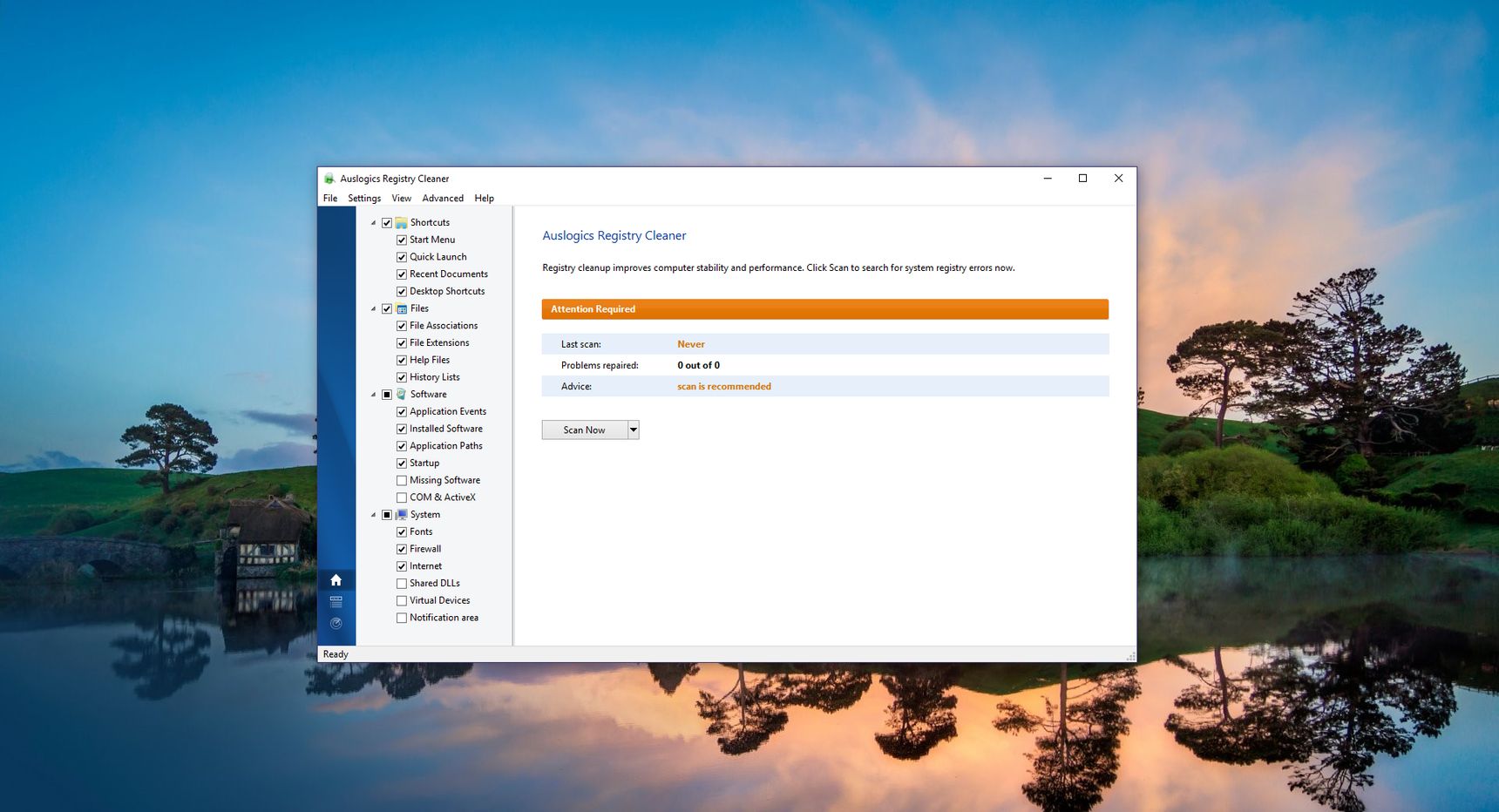
Task: Open the Scan Now dropdown arrow
Action: point(634,430)
